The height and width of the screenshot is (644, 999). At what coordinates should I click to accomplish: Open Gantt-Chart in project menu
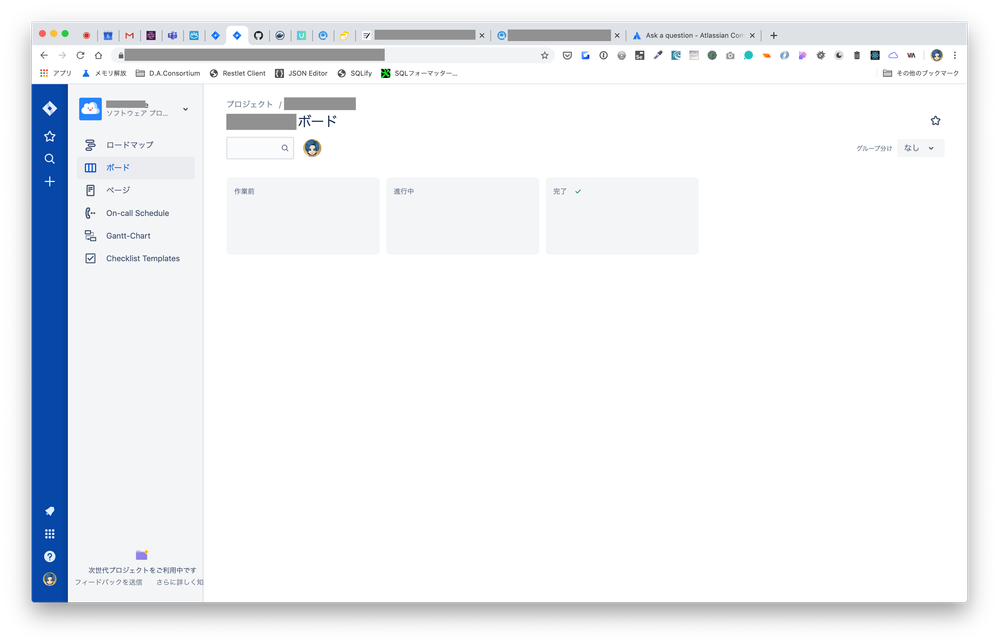coord(136,236)
